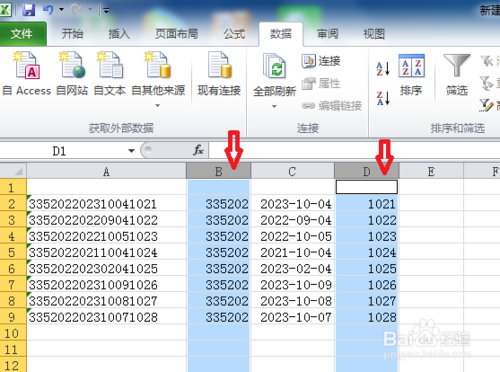This screenshot has width=500, height=372.
Task: Open the Undo history dropdown arrow
Action: [x=61, y=10]
